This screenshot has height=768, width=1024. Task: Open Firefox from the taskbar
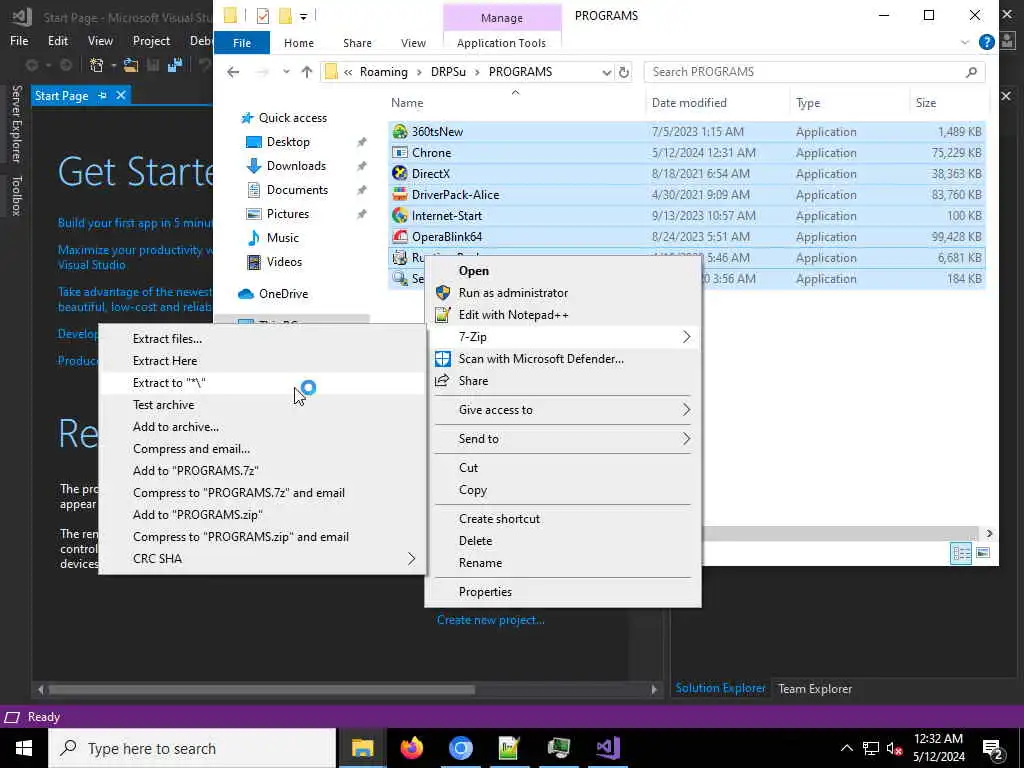tap(411, 748)
